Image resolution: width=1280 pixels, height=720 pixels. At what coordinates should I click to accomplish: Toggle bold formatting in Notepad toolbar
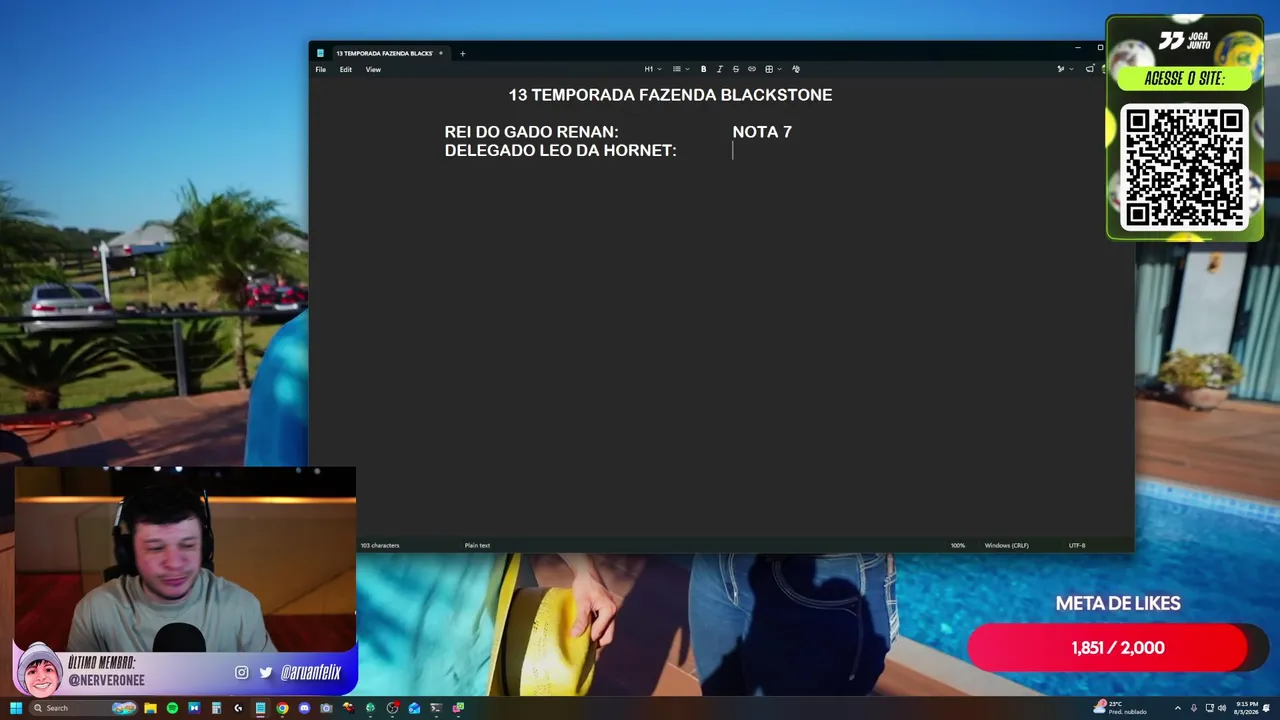703,69
